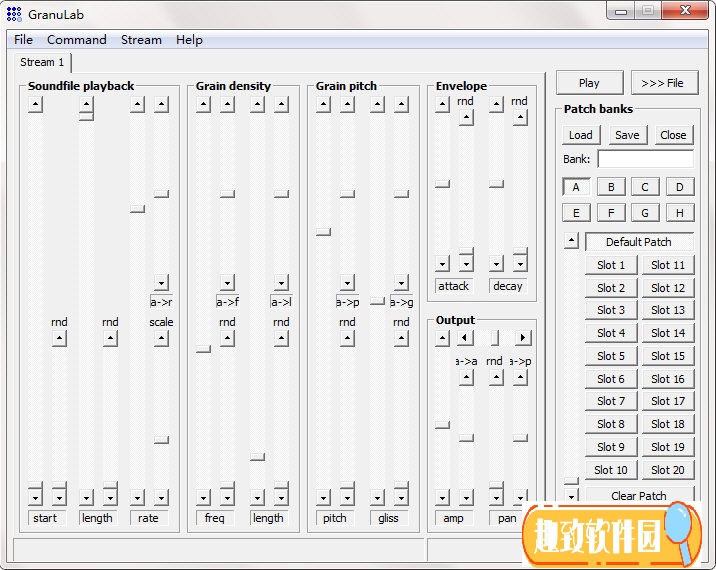Image resolution: width=716 pixels, height=570 pixels.
Task: Click down arrow of decay rnd slider
Action: point(520,264)
